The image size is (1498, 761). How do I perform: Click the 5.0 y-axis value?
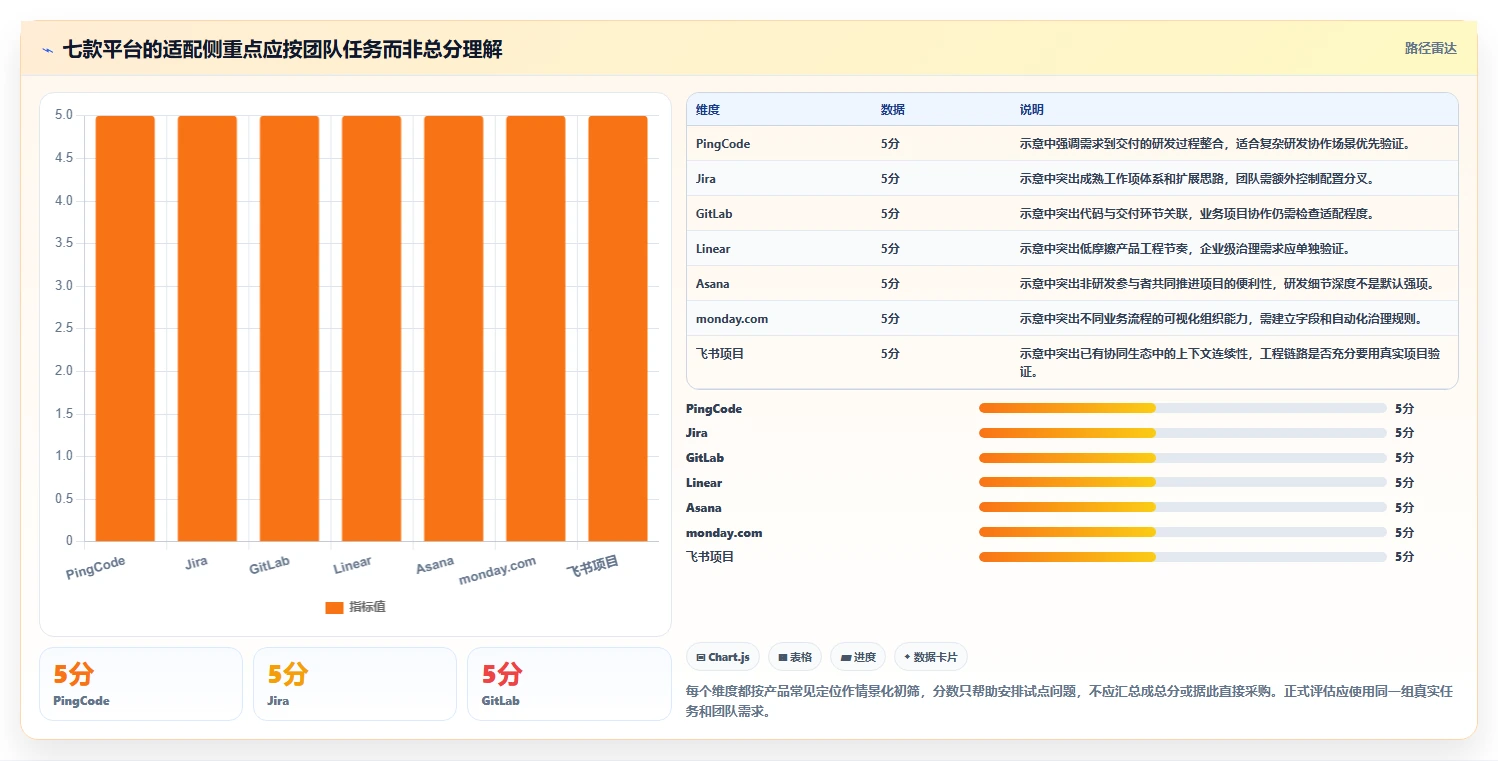[x=63, y=115]
